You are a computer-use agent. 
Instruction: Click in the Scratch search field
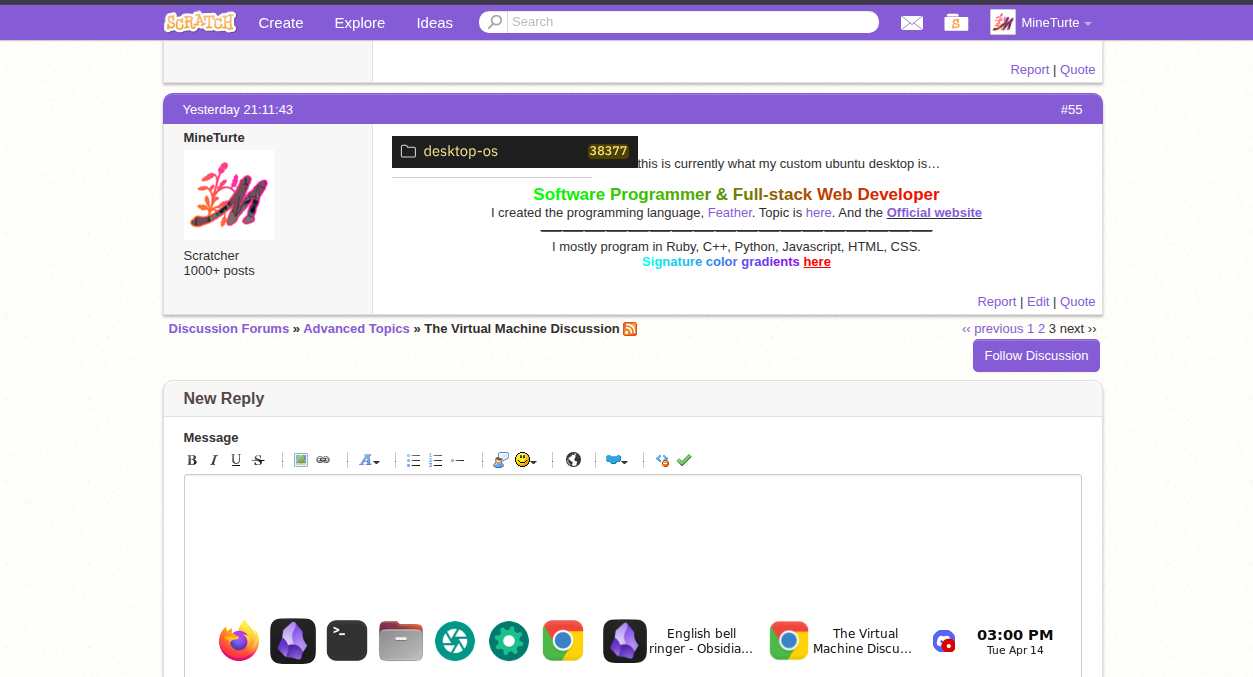click(692, 22)
